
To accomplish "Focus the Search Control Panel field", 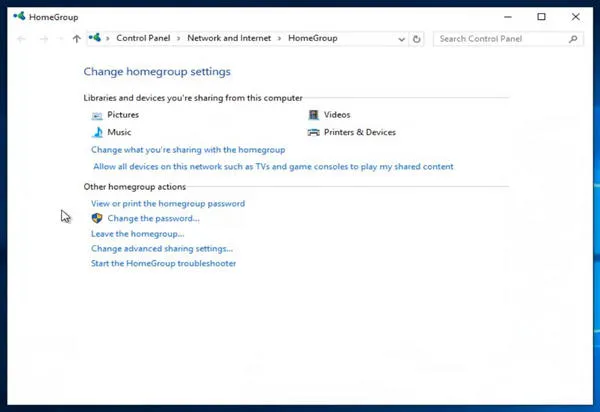I will tap(508, 39).
